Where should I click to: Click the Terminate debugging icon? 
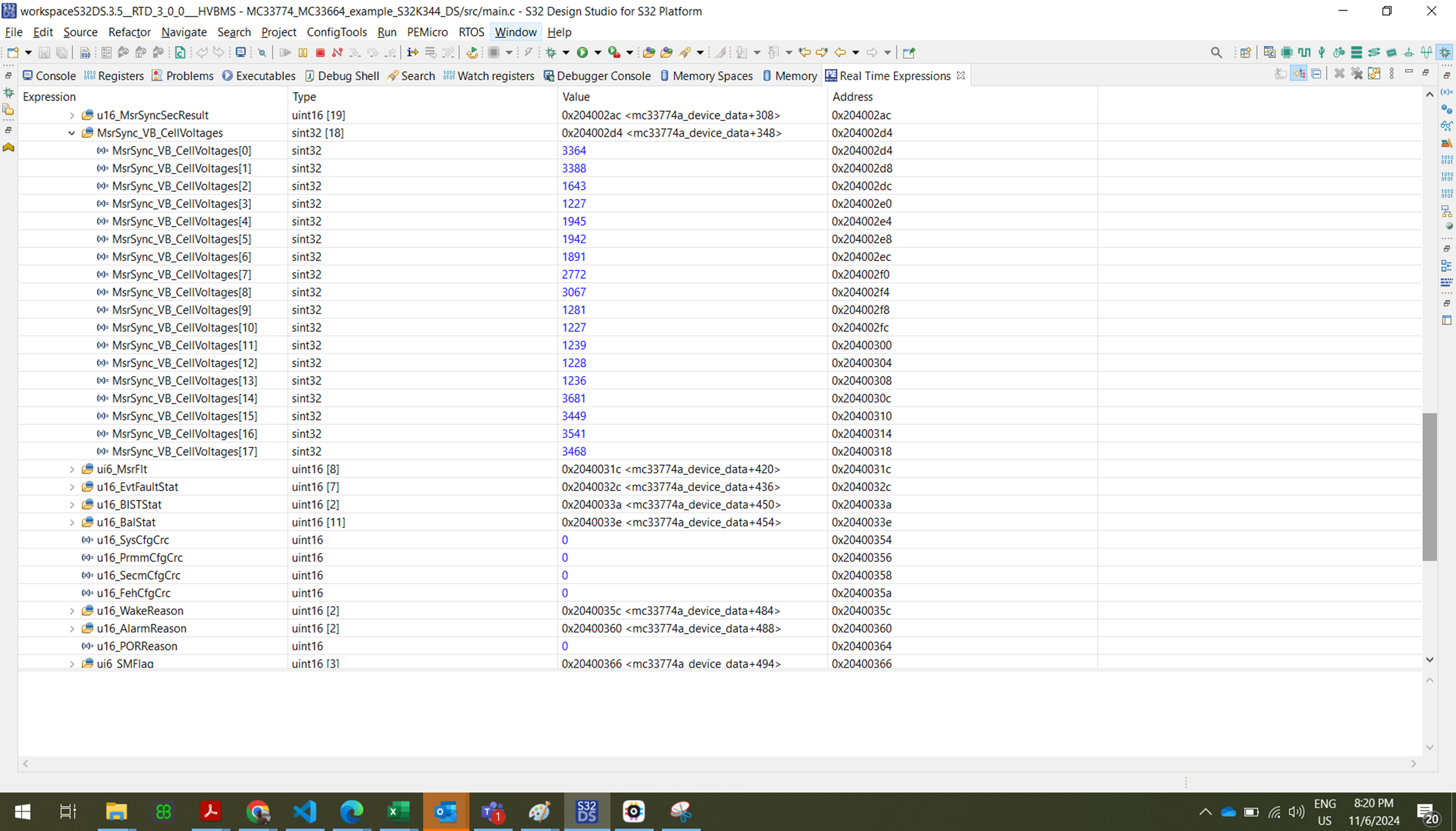tap(320, 52)
